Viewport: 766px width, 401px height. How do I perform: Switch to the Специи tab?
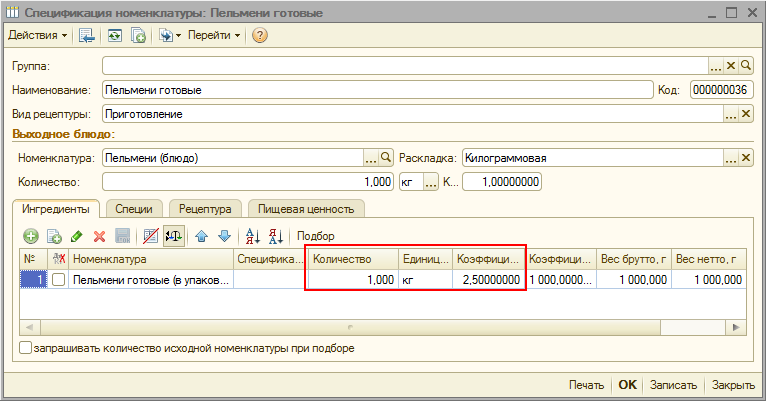[134, 209]
